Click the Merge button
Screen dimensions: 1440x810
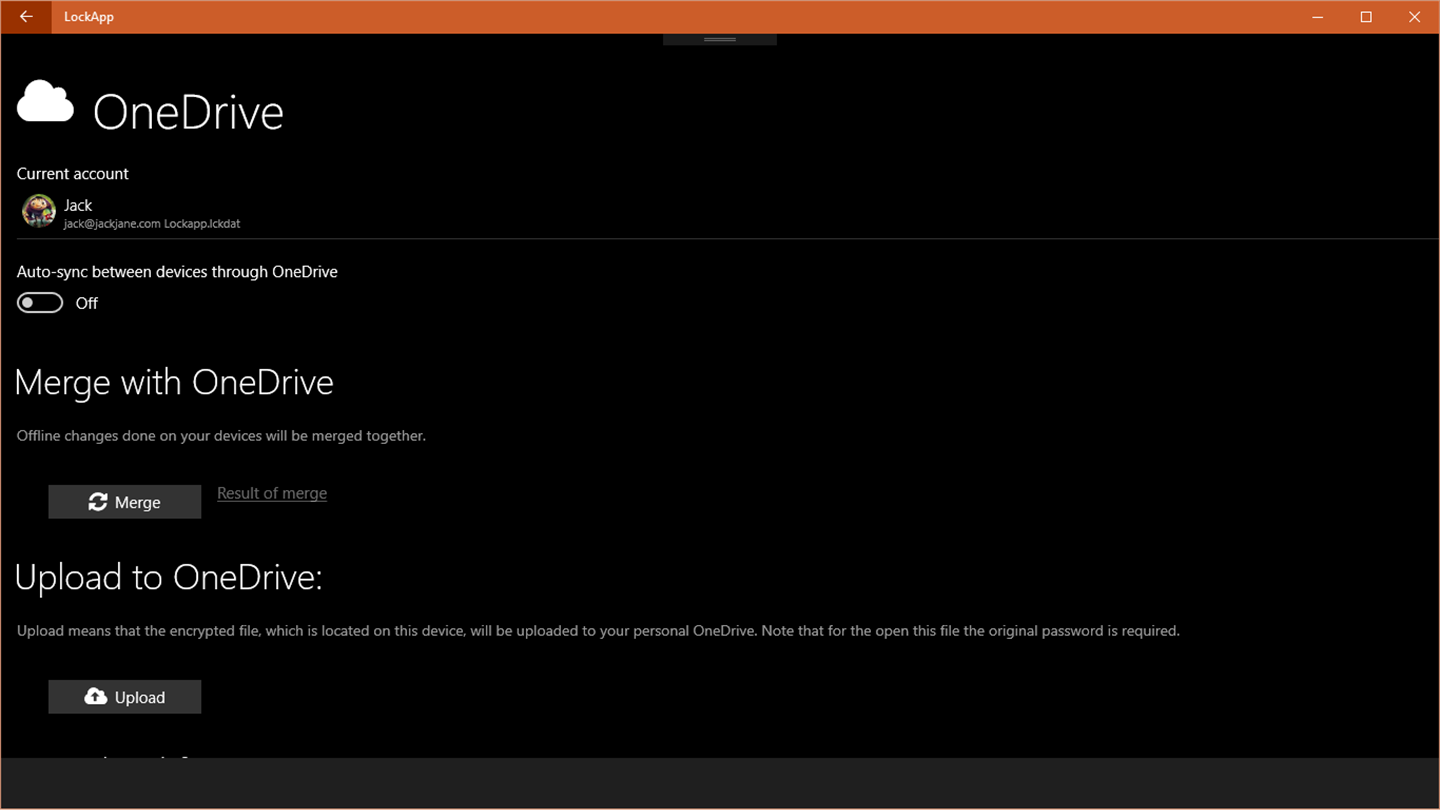pyautogui.click(x=125, y=502)
